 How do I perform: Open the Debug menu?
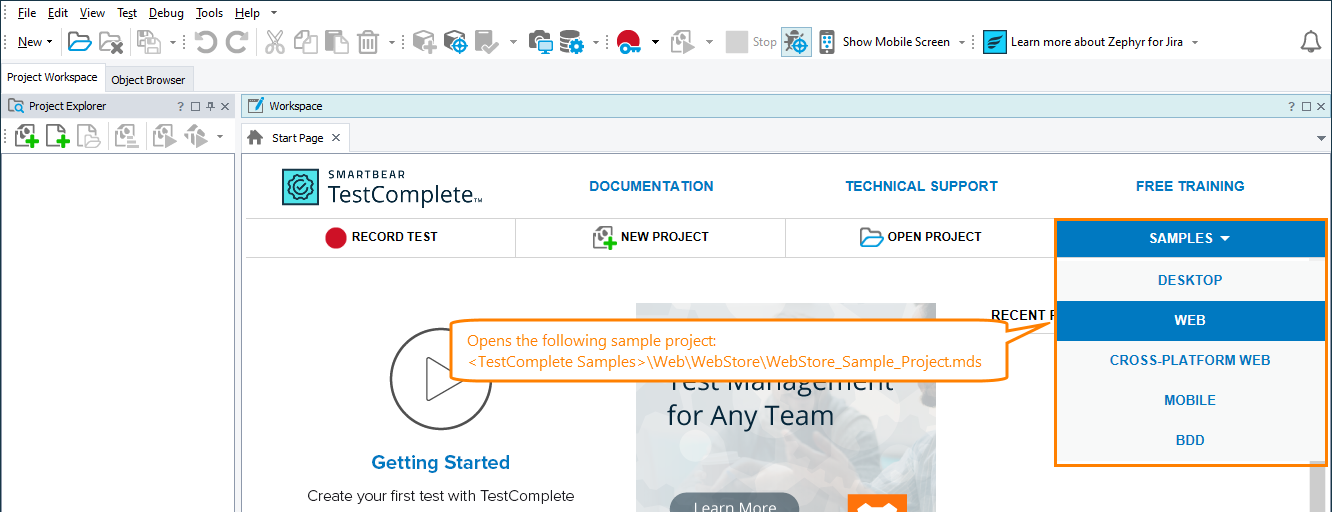click(x=166, y=13)
